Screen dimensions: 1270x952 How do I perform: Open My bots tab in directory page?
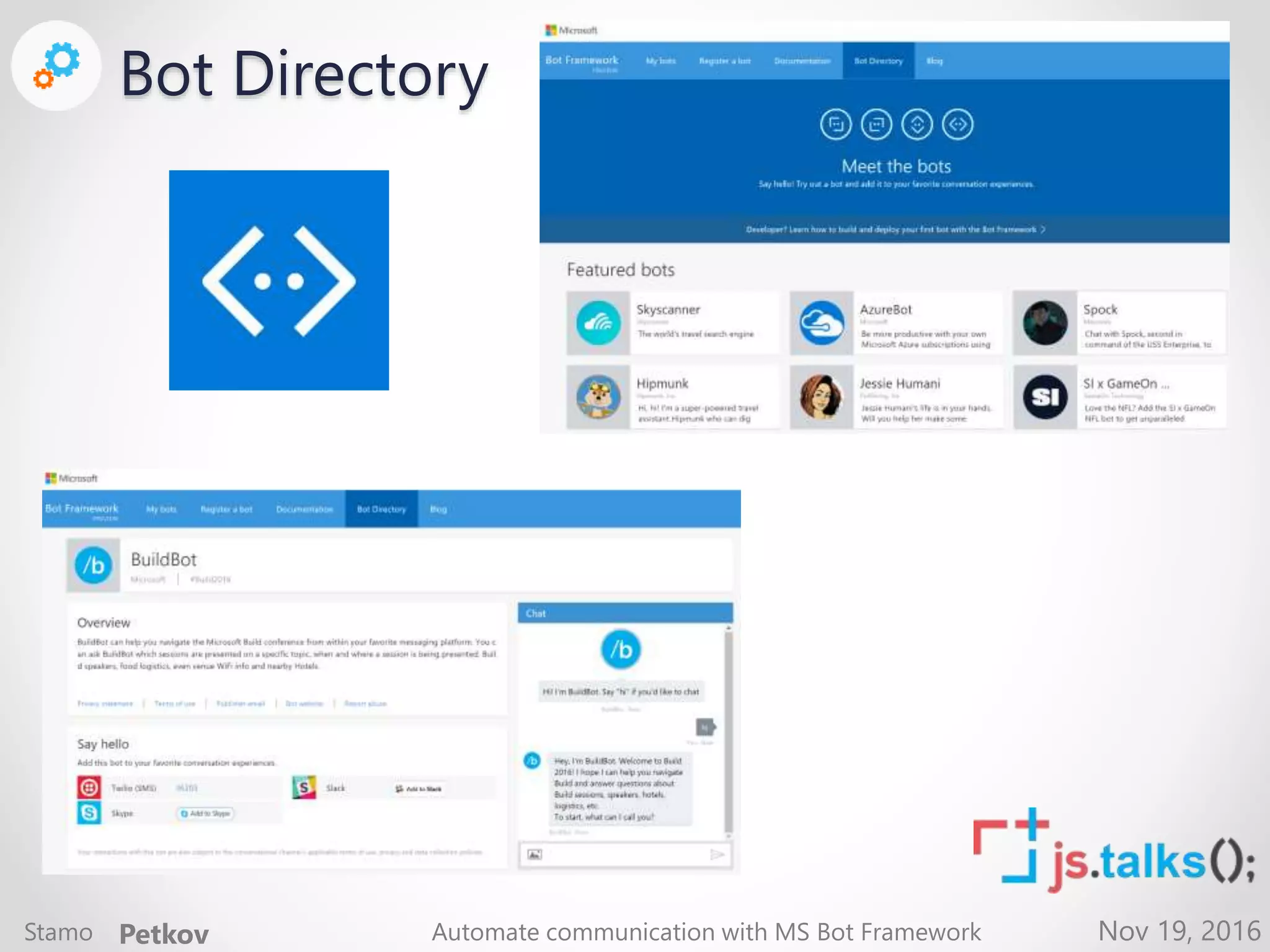[x=660, y=61]
